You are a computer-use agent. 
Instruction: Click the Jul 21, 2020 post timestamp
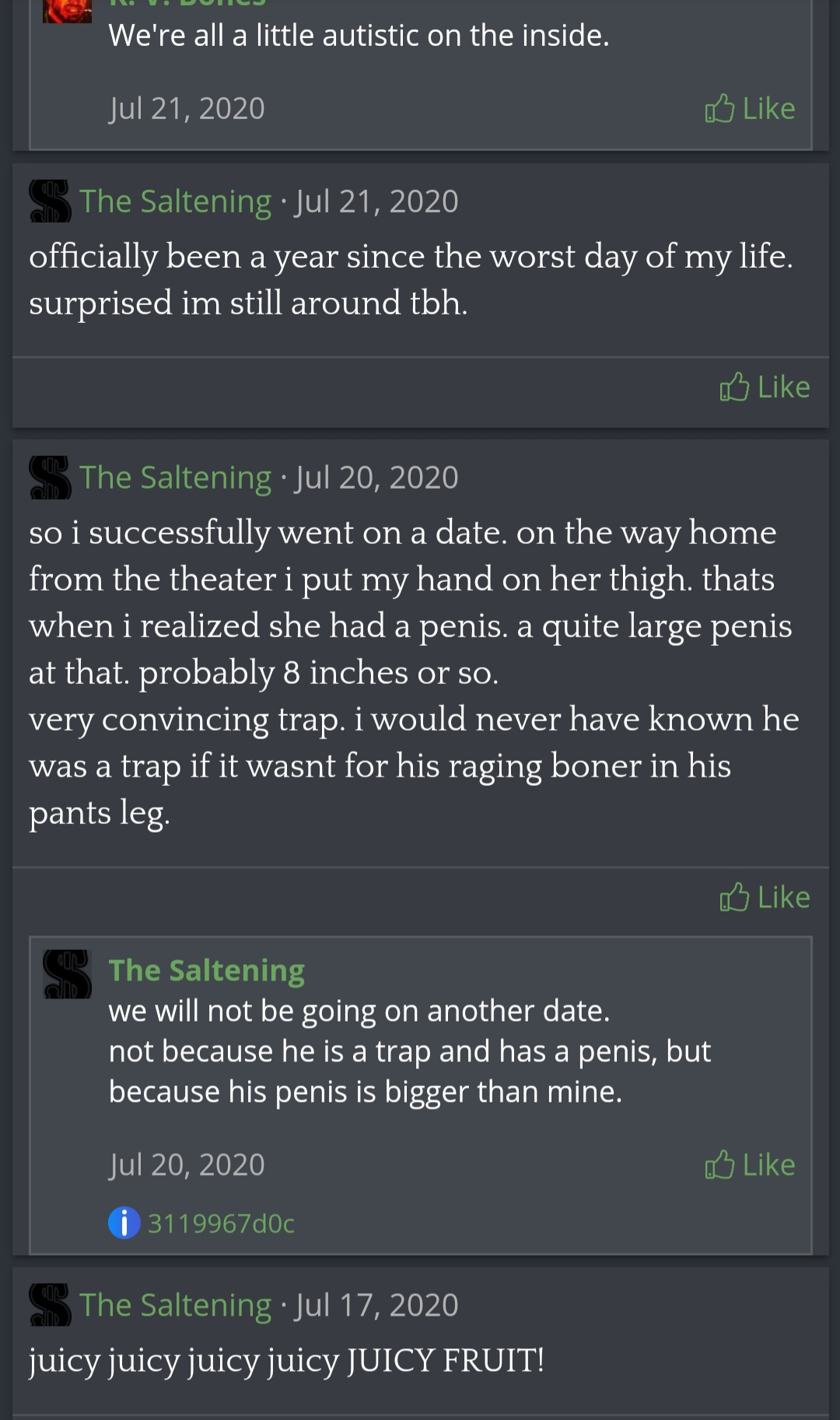click(x=377, y=202)
